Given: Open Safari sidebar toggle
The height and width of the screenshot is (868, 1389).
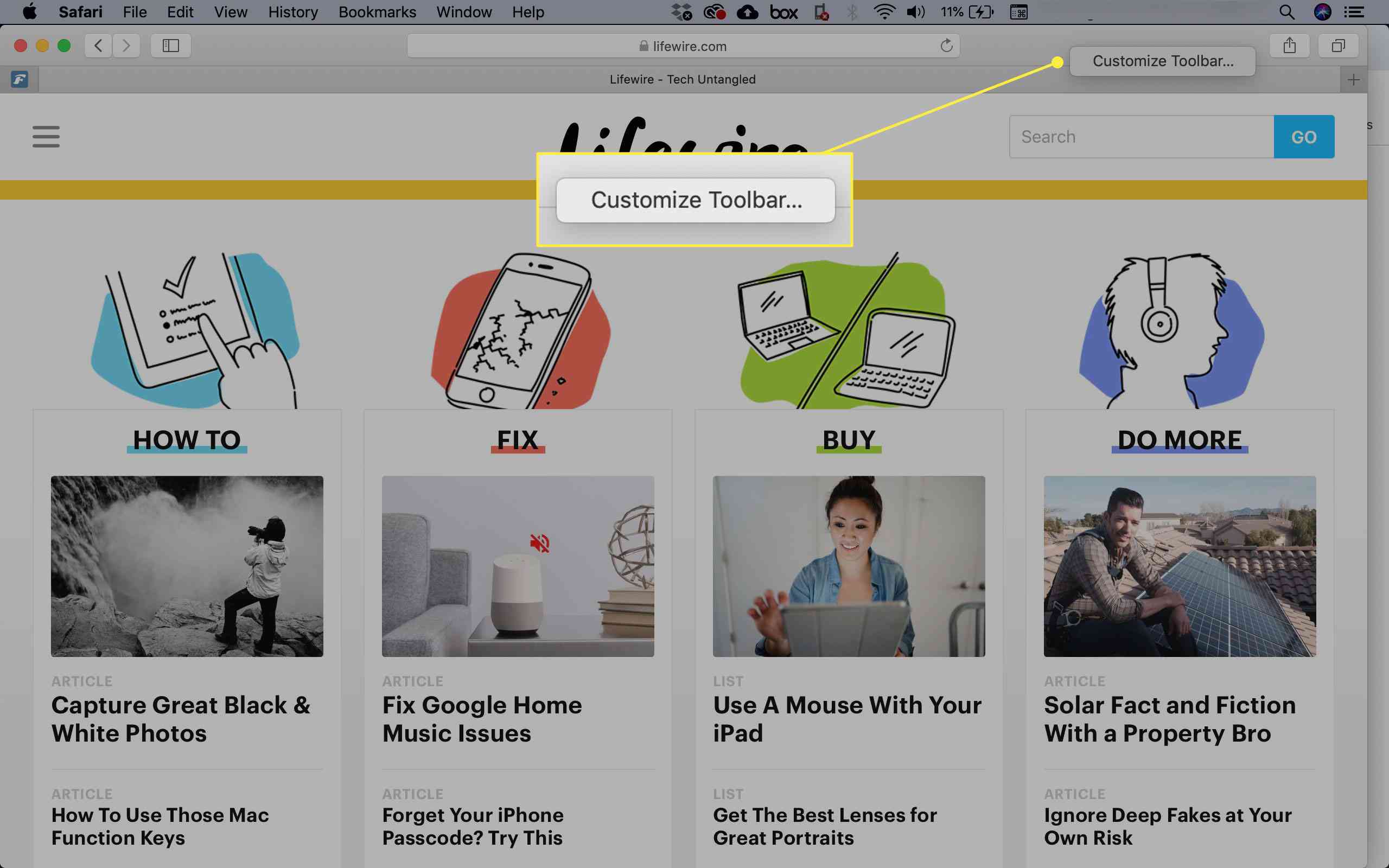Looking at the screenshot, I should coord(170,45).
